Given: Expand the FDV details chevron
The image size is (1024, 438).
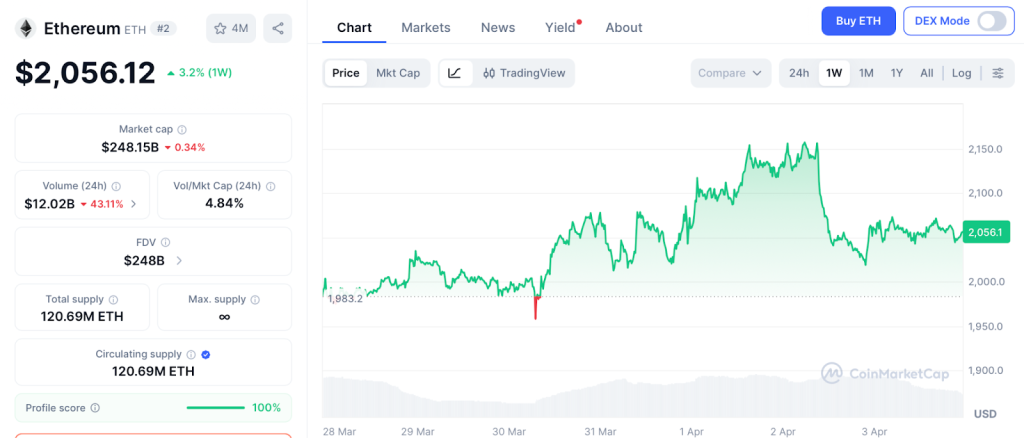Looking at the screenshot, I should pyautogui.click(x=179, y=261).
